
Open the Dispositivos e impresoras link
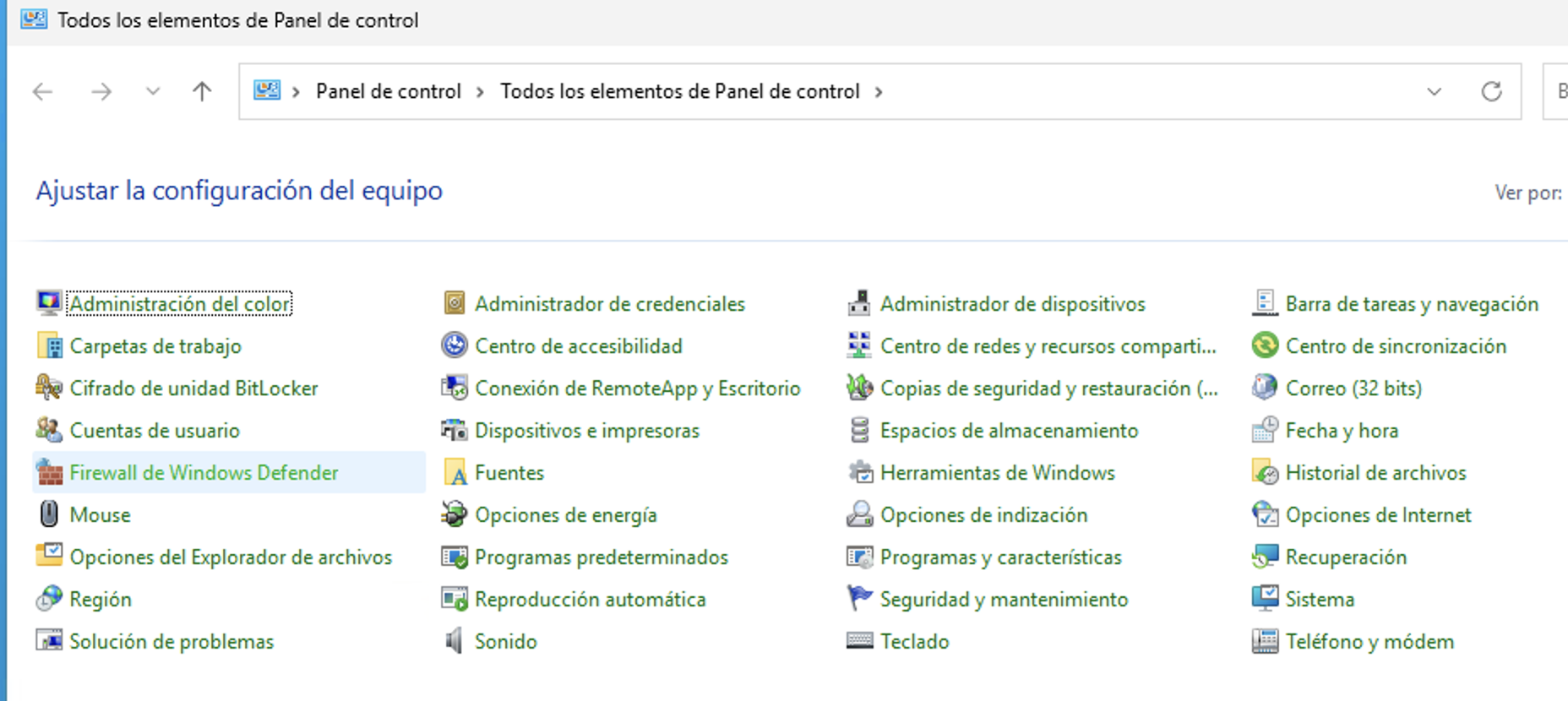pos(587,431)
